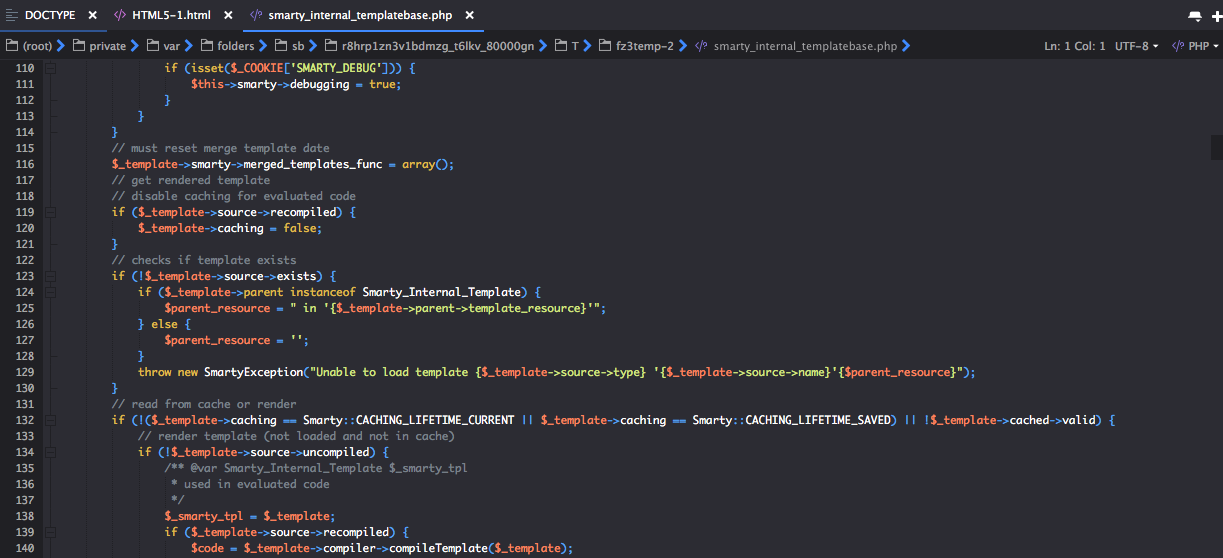Click the HTML5-1.html tab file icon
Screen dimensions: 1223x558
(x=120, y=16)
